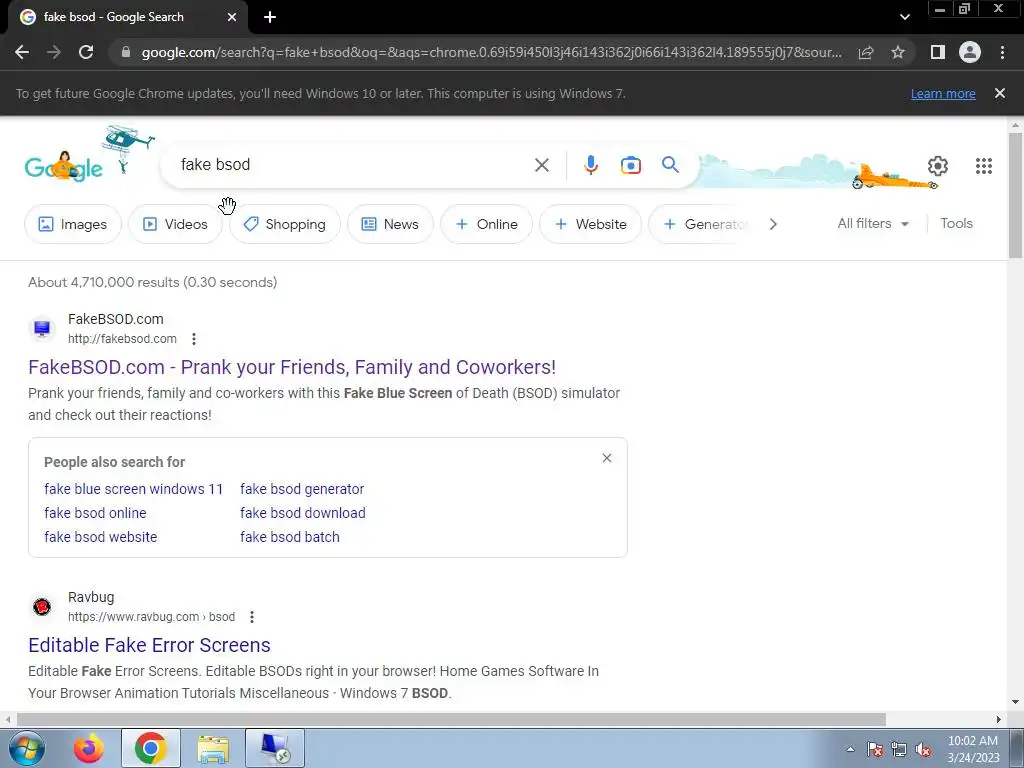The width and height of the screenshot is (1024, 768).
Task: Close the People also search for box
Action: point(607,458)
